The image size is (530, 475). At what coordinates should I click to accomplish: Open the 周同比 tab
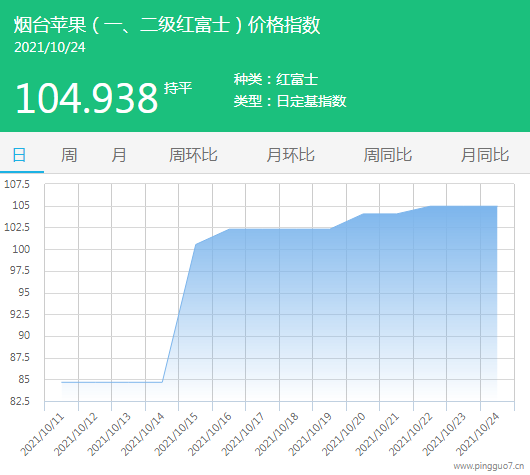[388, 155]
